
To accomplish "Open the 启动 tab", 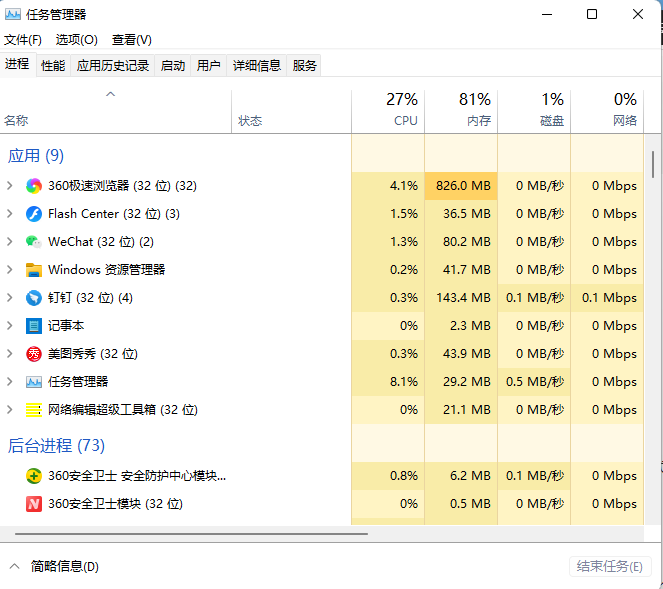I will (x=173, y=66).
